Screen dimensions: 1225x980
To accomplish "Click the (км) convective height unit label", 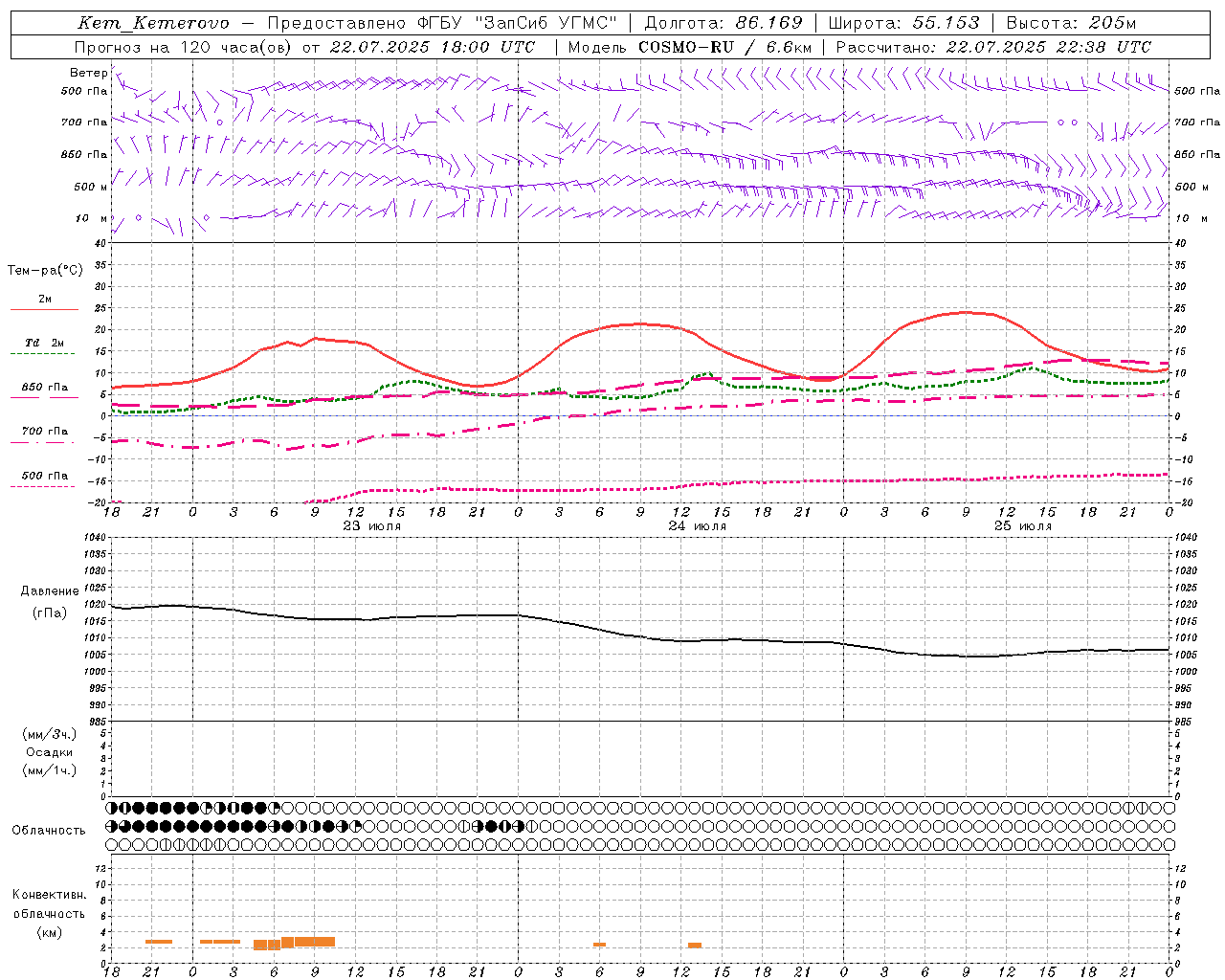I will click(x=49, y=932).
